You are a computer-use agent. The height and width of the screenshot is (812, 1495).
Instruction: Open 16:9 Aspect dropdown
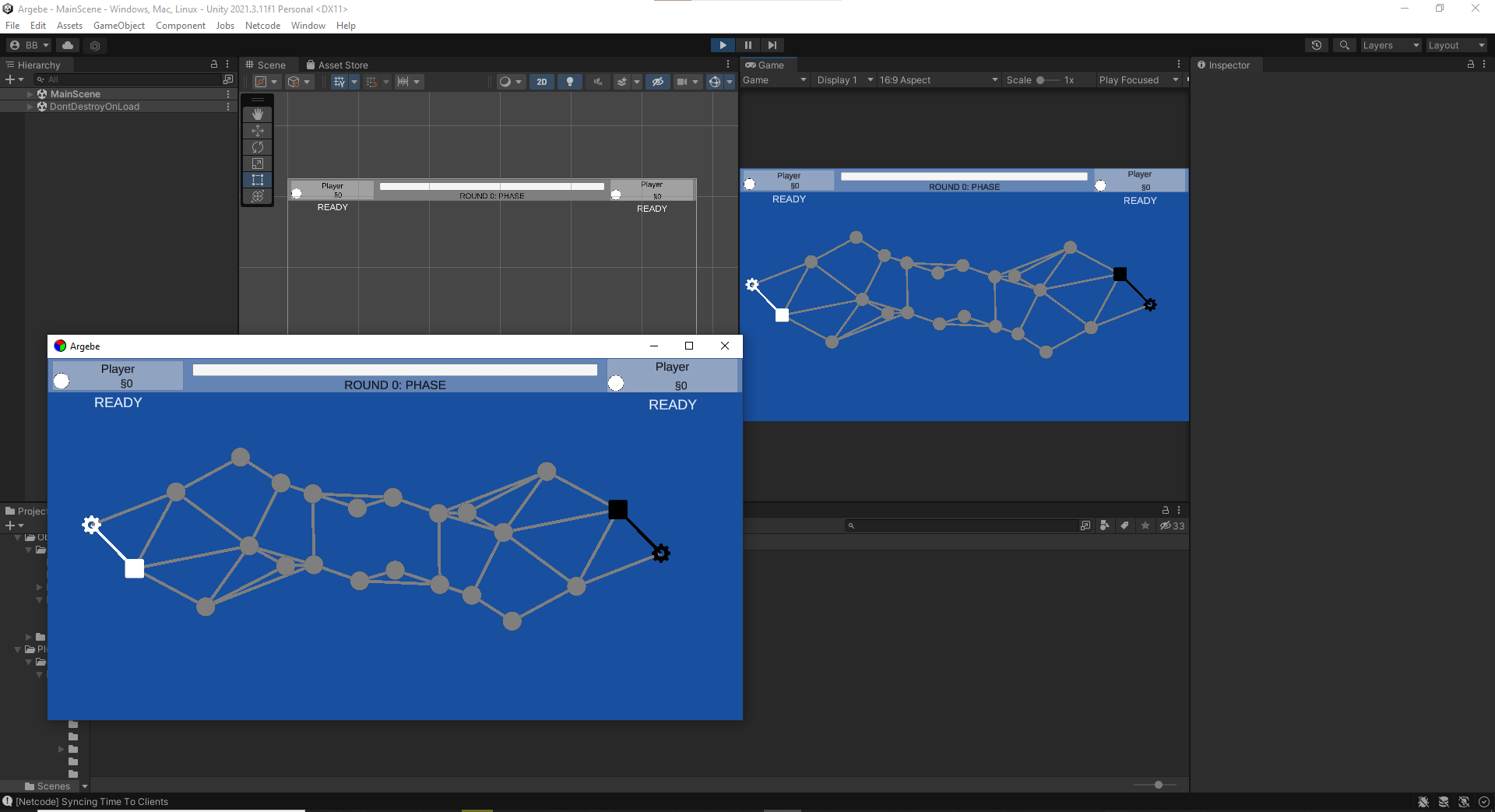(x=938, y=80)
